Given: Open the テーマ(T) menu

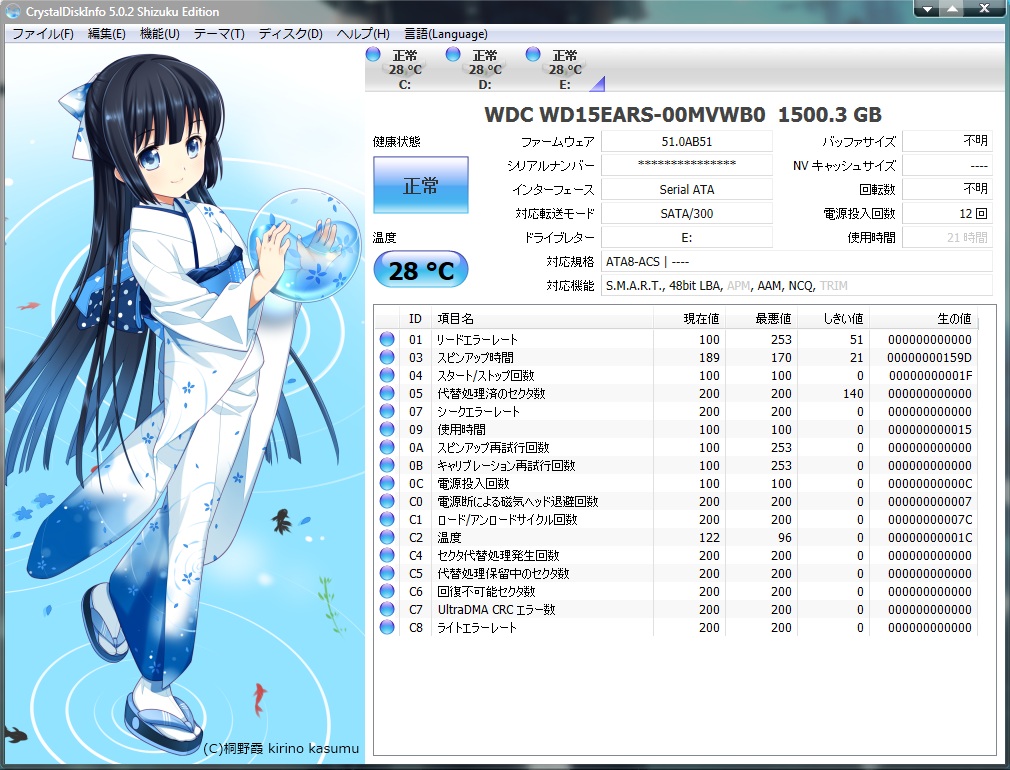Looking at the screenshot, I should (218, 34).
